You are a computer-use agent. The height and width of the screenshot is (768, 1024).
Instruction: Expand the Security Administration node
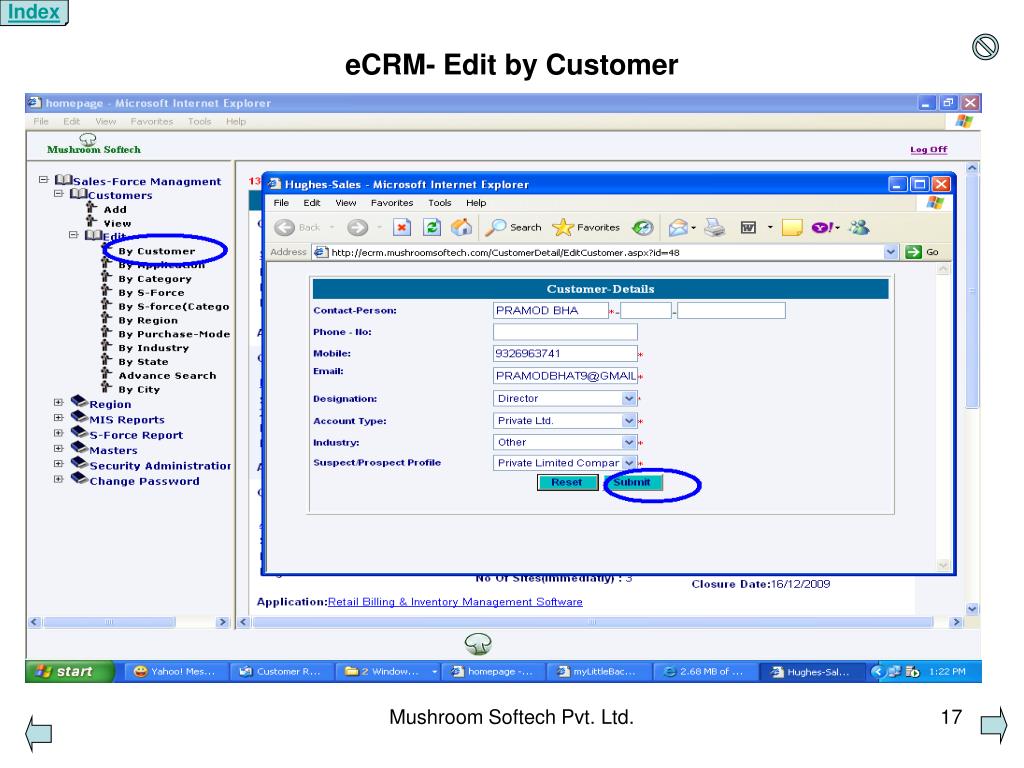[x=59, y=464]
